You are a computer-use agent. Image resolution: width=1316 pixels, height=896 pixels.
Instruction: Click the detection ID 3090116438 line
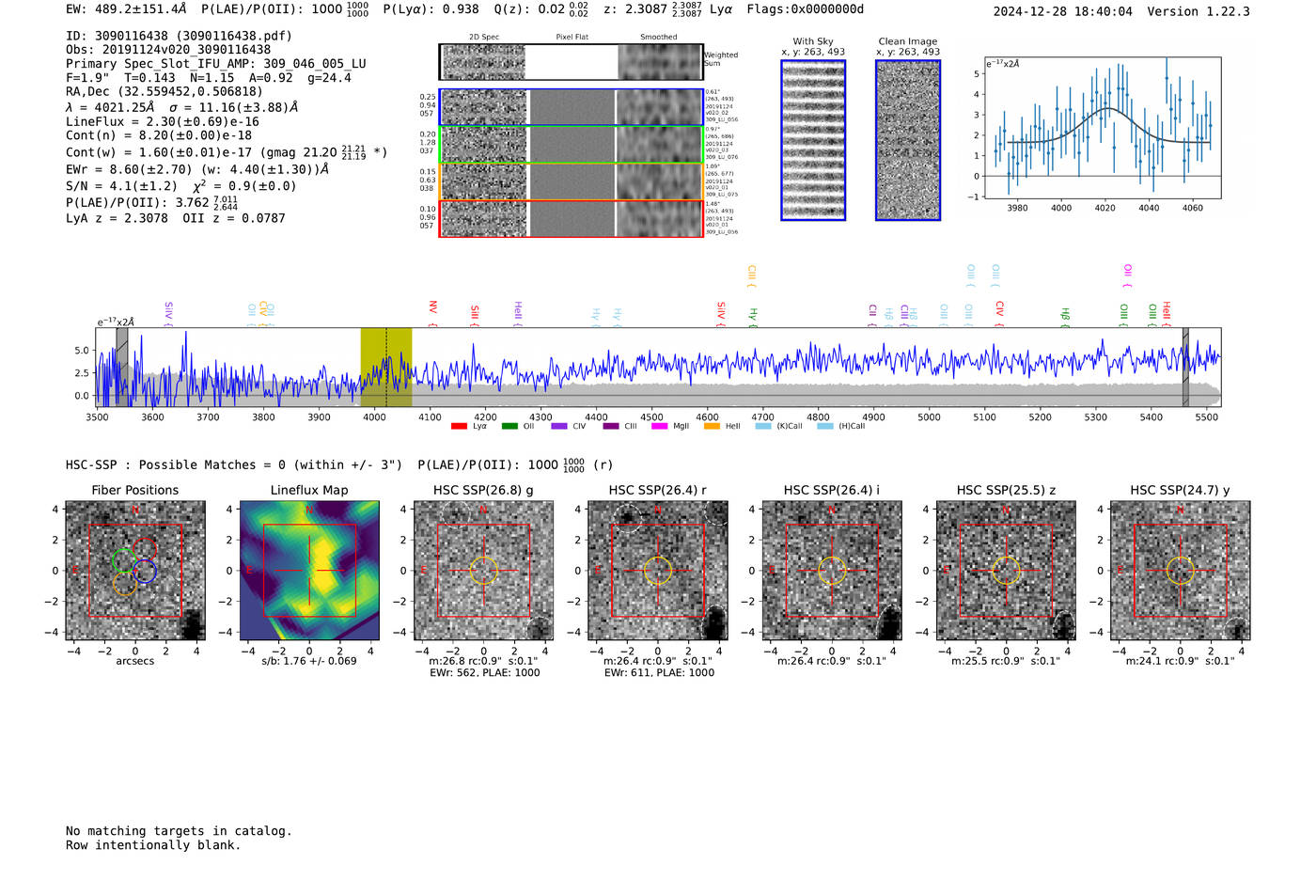[x=179, y=36]
